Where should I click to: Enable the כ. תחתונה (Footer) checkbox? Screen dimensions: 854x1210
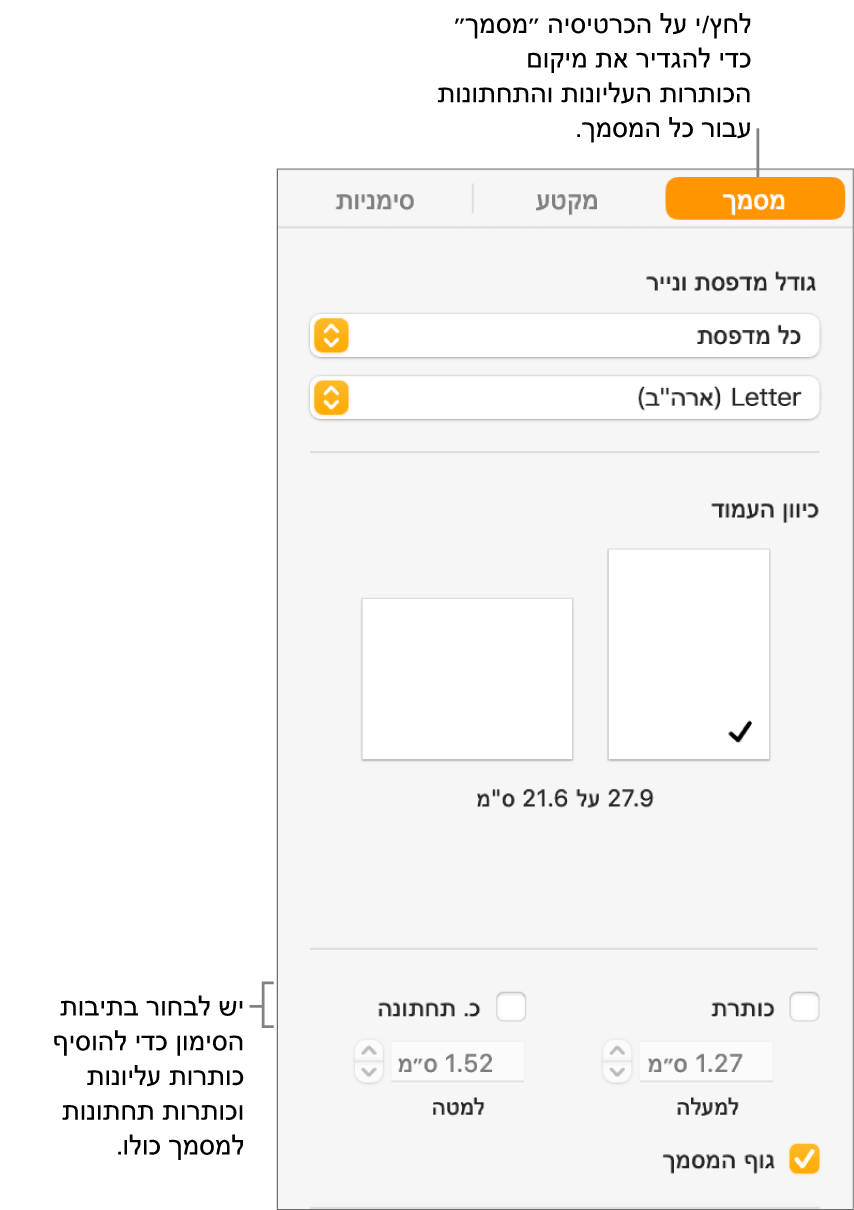[x=511, y=1007]
